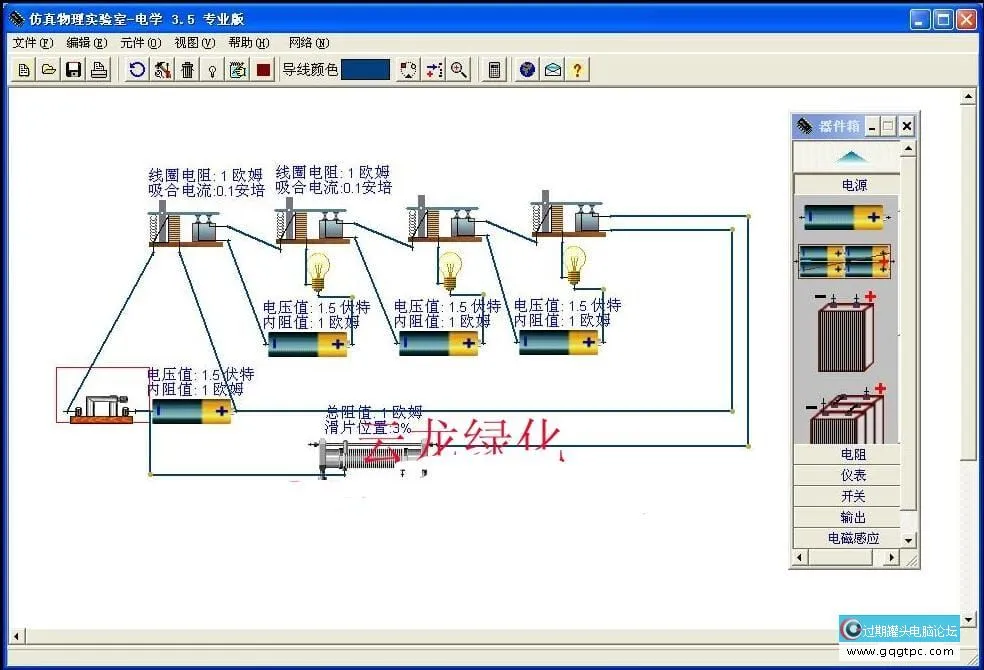Select the single battery in component box
The width and height of the screenshot is (984, 670).
(844, 217)
